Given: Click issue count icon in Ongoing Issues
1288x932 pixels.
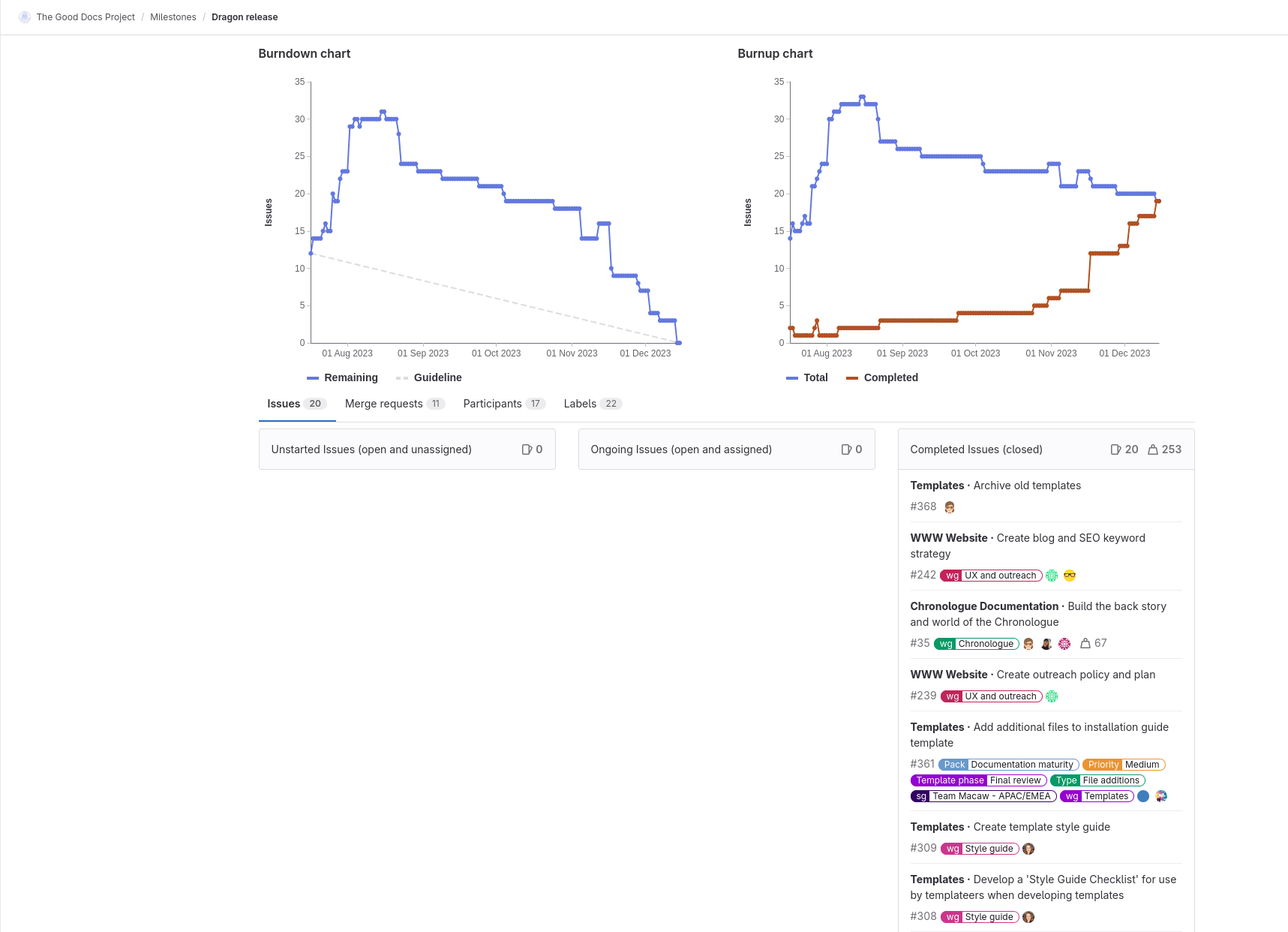Looking at the screenshot, I should (x=847, y=449).
